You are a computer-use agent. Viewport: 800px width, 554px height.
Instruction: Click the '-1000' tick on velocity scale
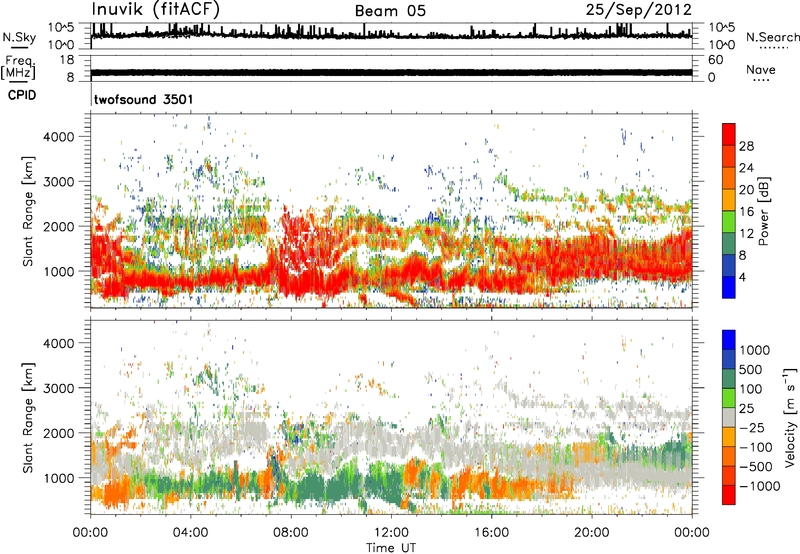pos(759,486)
